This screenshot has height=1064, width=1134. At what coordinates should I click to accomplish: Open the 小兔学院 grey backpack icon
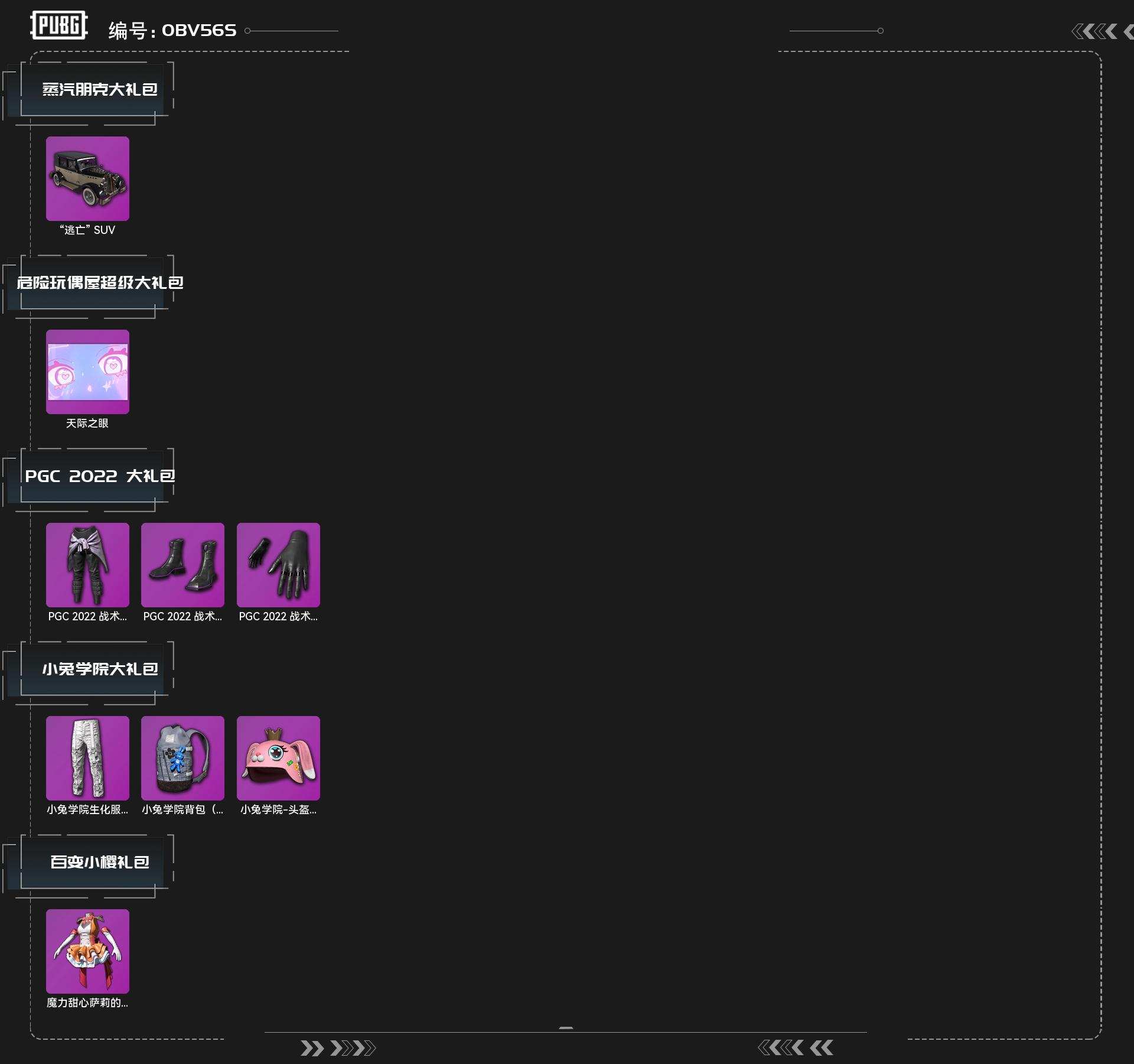[183, 758]
